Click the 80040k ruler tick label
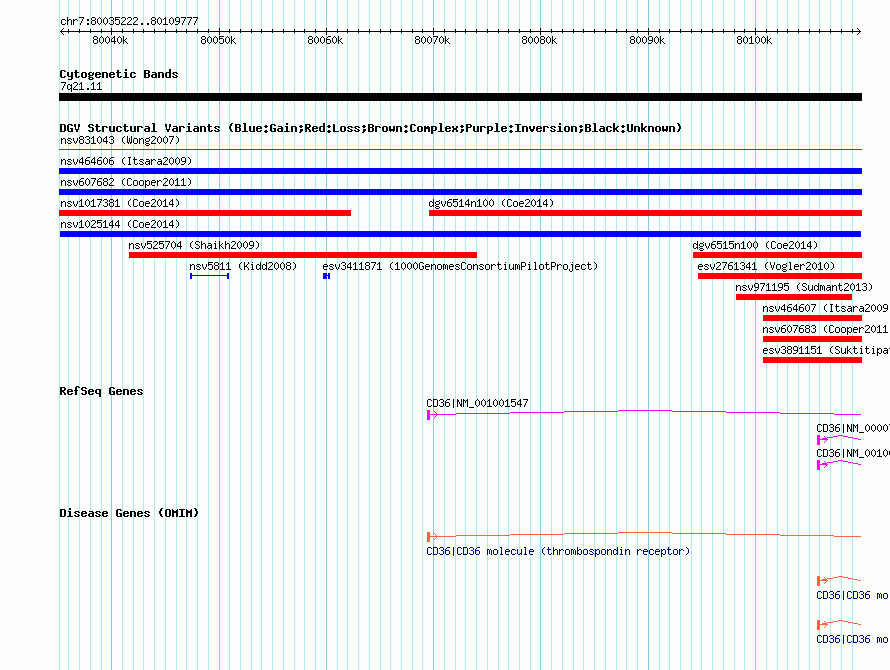 coord(110,40)
